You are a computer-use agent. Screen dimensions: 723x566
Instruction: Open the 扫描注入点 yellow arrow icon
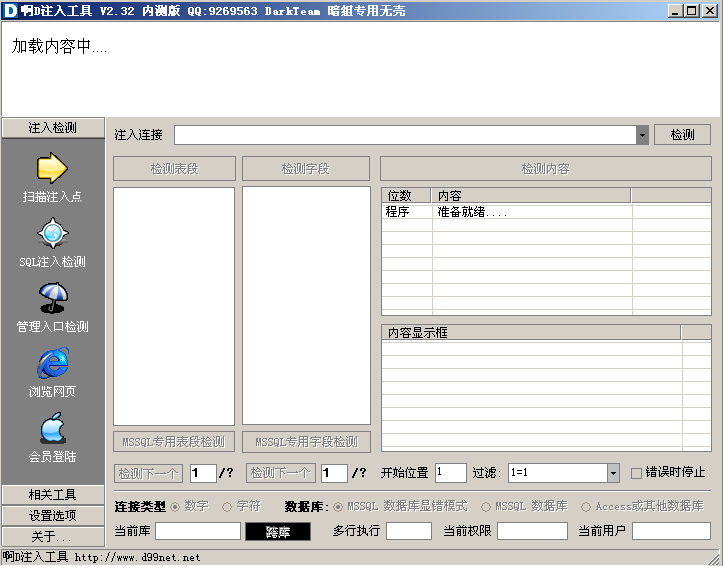[x=52, y=168]
